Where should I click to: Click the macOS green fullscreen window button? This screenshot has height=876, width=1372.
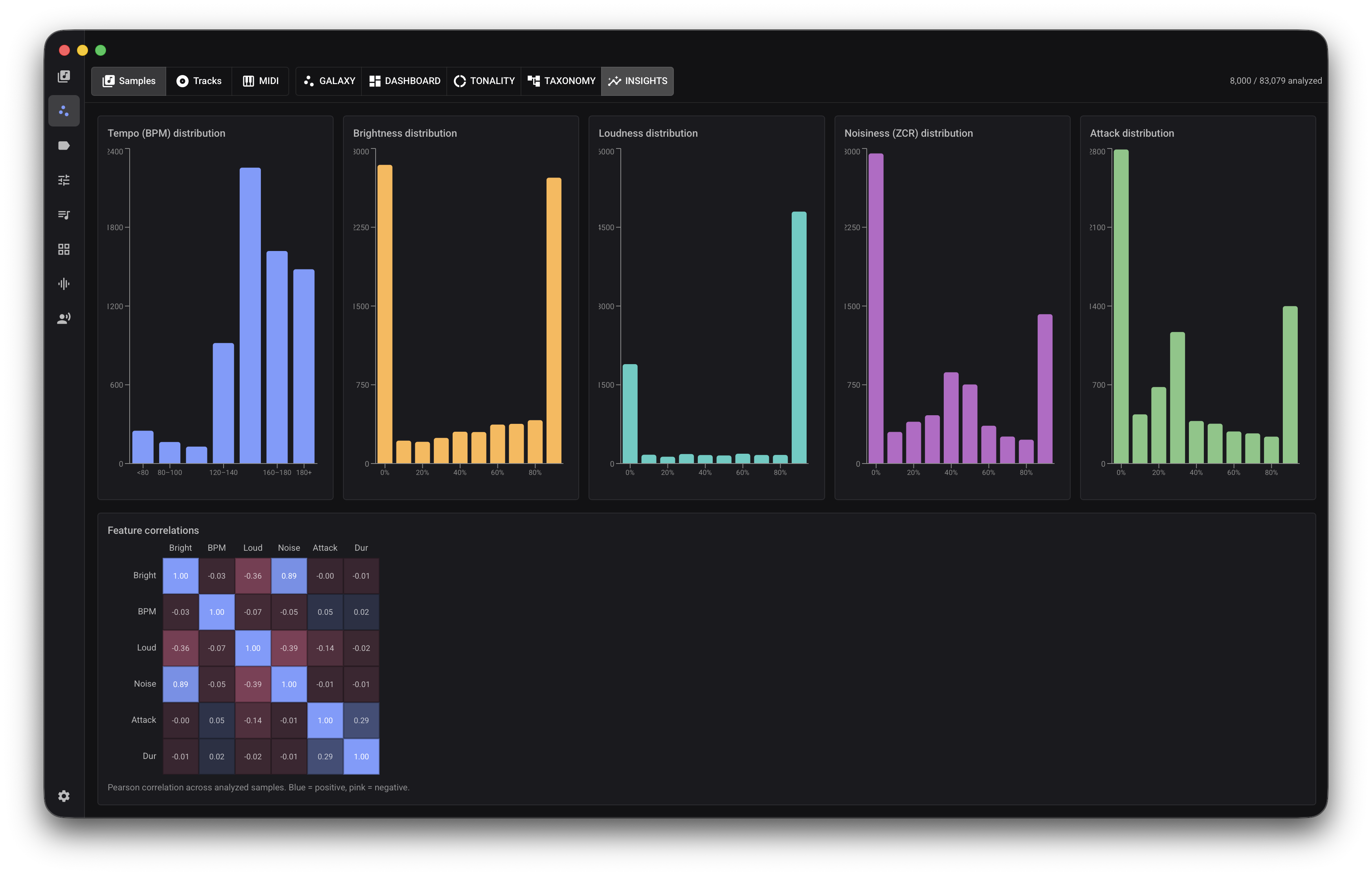click(101, 50)
